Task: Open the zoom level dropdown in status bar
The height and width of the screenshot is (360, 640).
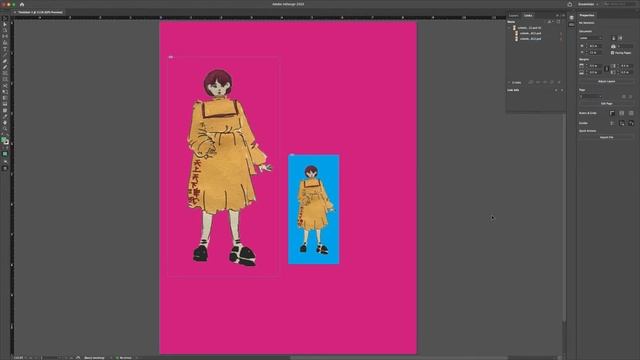Action: click(x=25, y=358)
